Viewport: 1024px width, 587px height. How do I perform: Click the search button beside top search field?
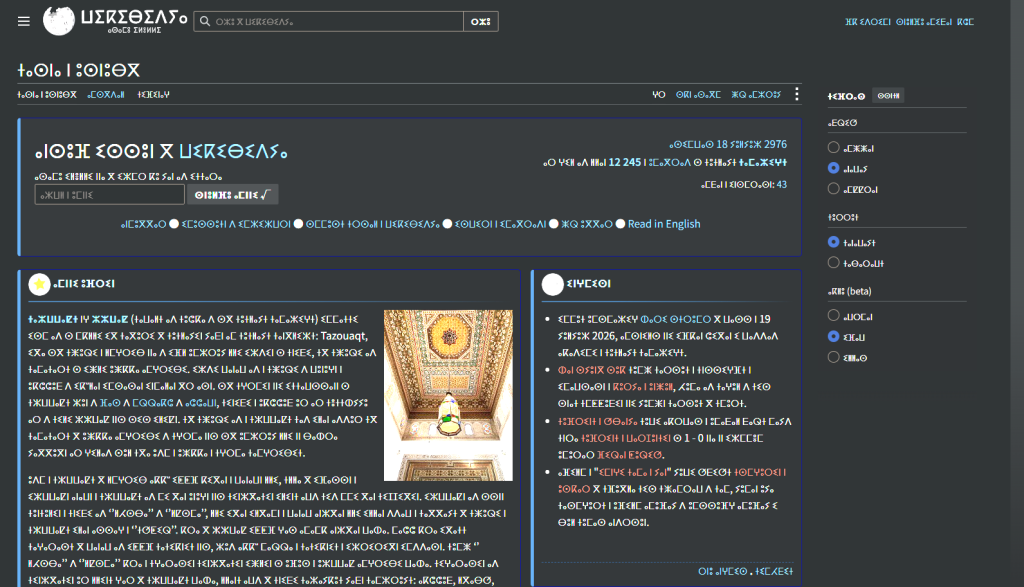(x=481, y=22)
